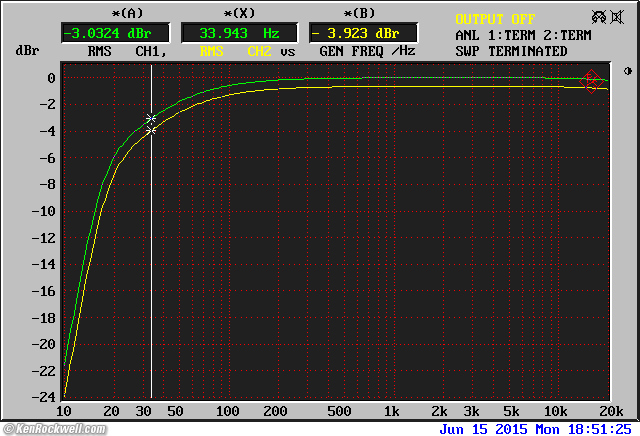
Task: Click the 30 label on the frequency axis
Action: click(x=143, y=412)
